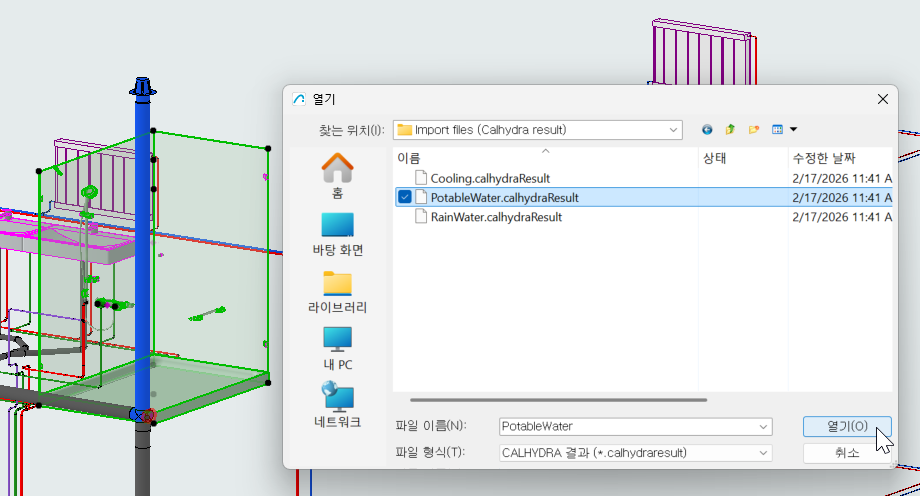
Task: Click the PotableWater.calhydraResult file icon
Action: 421,197
